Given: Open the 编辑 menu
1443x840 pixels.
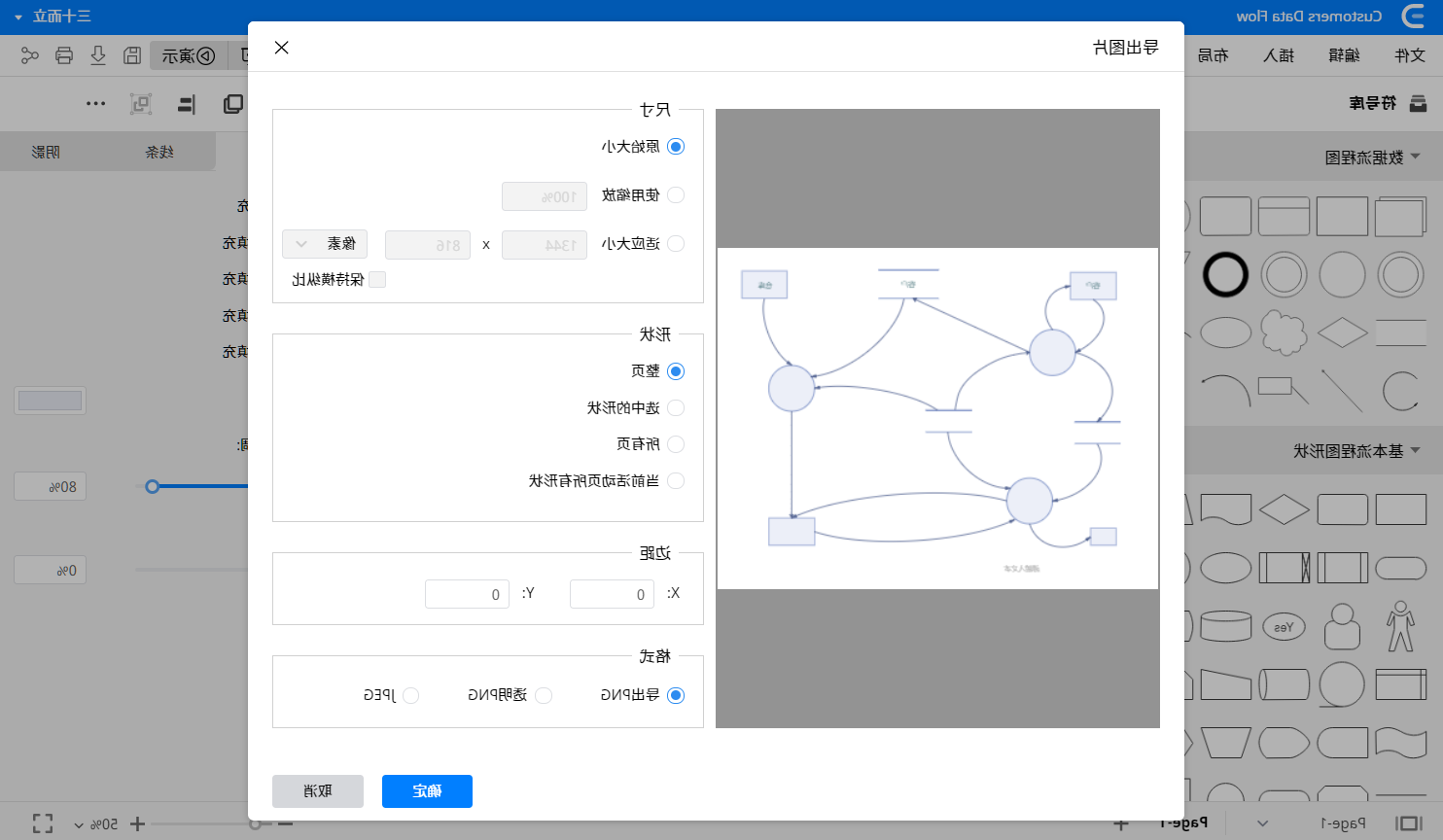Looking at the screenshot, I should 1344,55.
